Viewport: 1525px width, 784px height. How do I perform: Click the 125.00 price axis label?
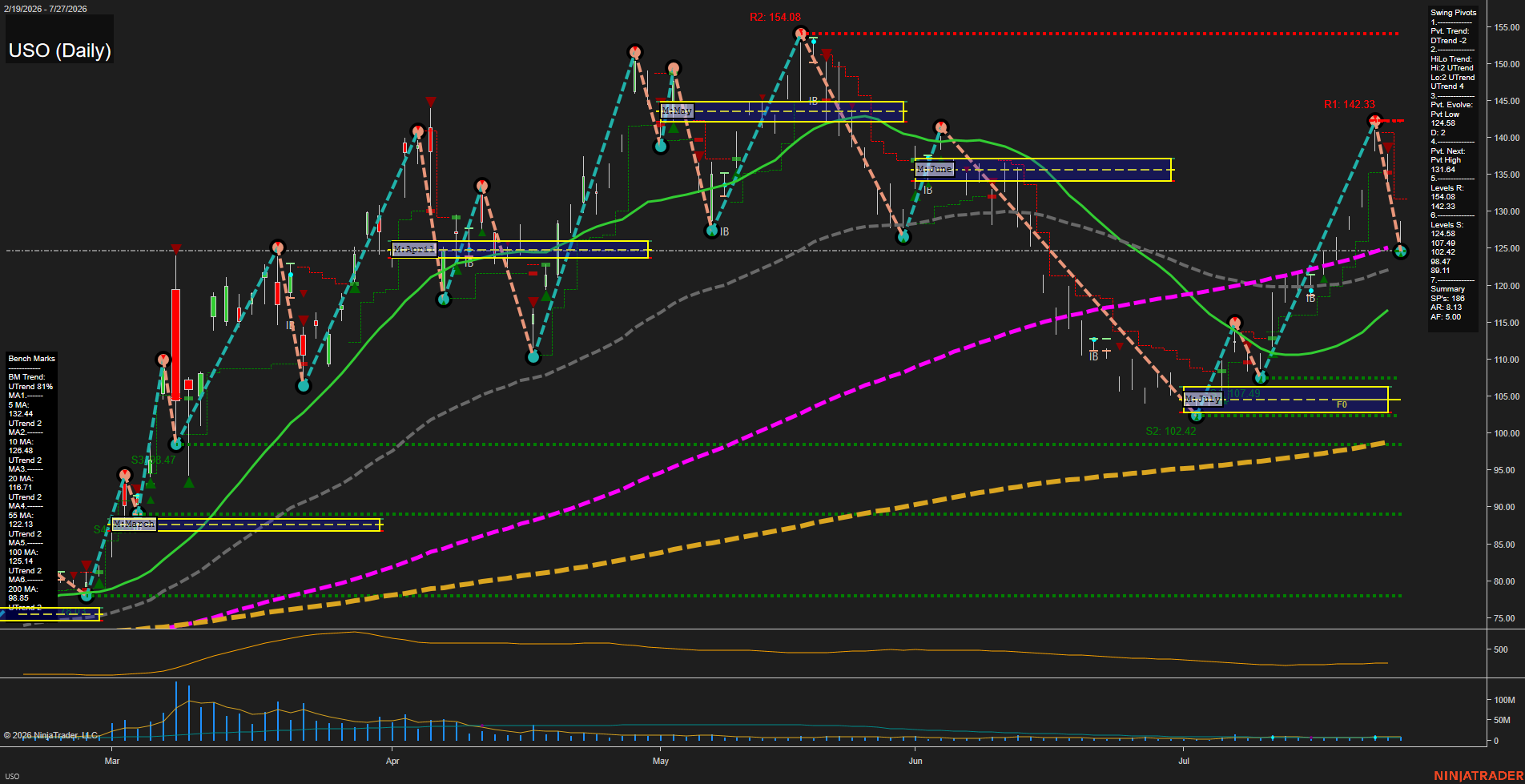coord(1507,249)
